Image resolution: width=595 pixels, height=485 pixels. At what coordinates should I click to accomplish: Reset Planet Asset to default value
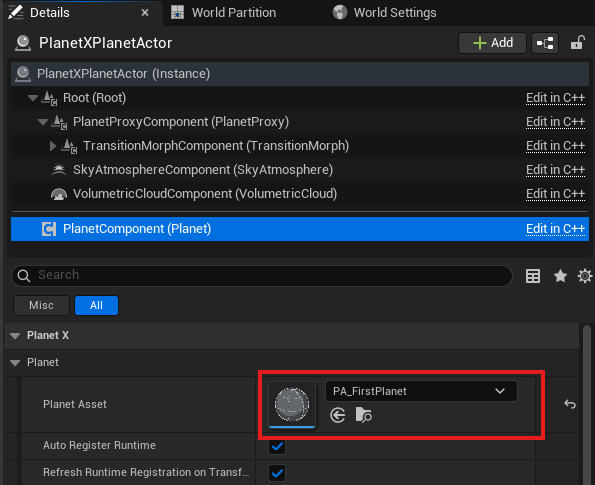(570, 404)
